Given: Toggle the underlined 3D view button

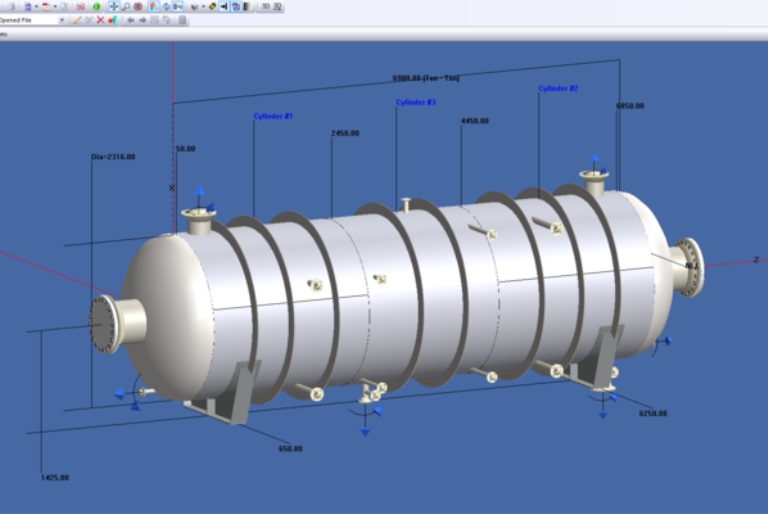Looking at the screenshot, I should [x=276, y=6].
